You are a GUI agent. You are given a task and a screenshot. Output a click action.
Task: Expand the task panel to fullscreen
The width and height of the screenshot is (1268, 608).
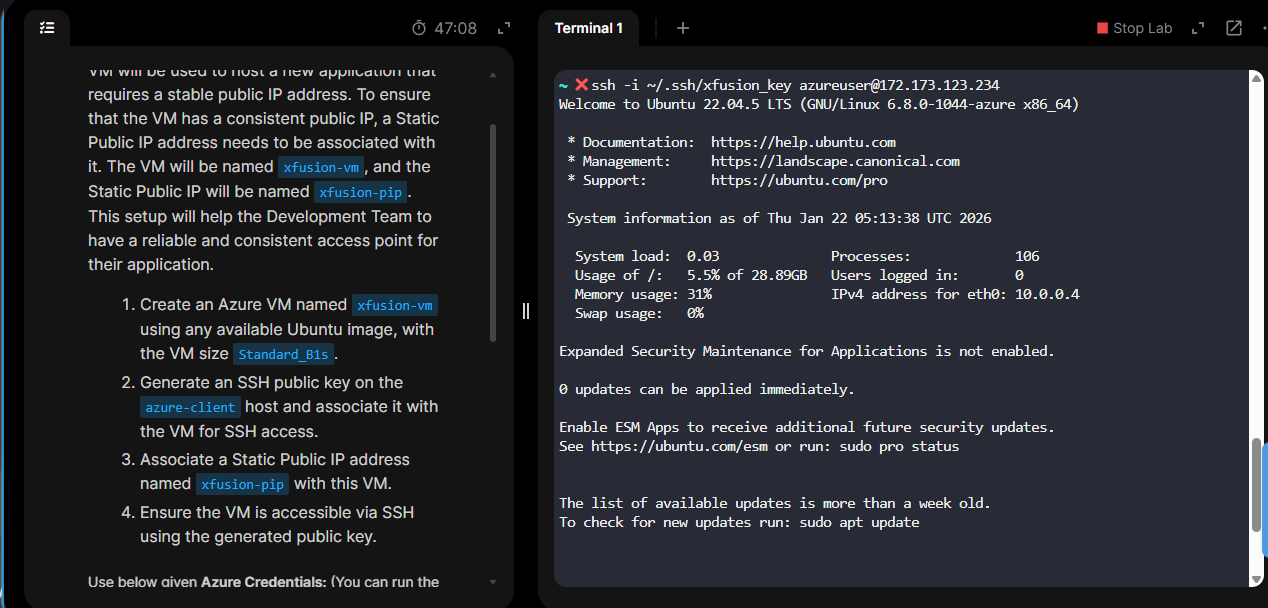point(504,28)
